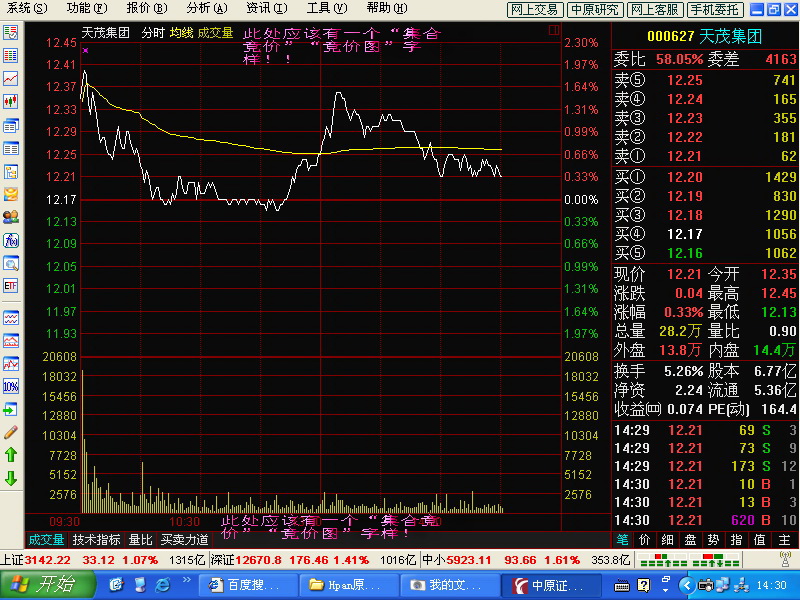Click the pencil drawing tool icon
The image size is (800, 600).
coord(11,432)
